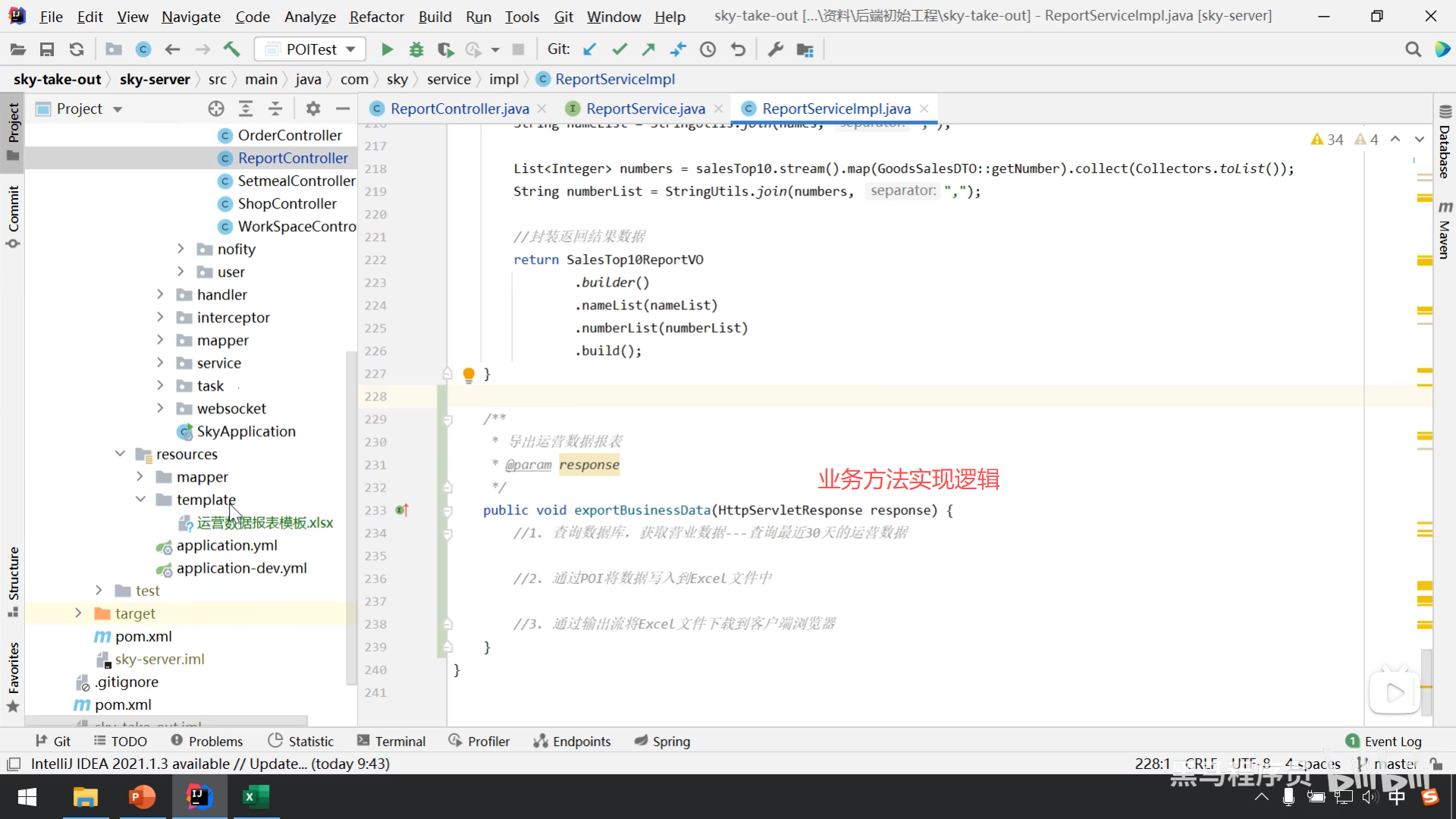Screen dimensions: 1456x819
Task: Click the intention lightbulb on line 227
Action: 469,374
